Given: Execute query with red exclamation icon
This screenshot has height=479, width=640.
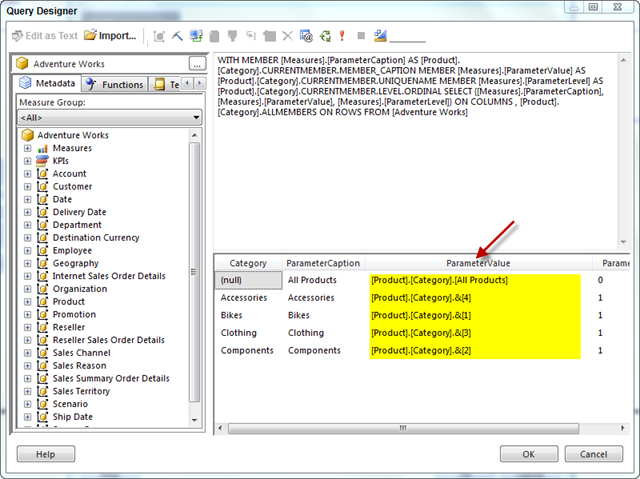Looking at the screenshot, I should [x=342, y=36].
